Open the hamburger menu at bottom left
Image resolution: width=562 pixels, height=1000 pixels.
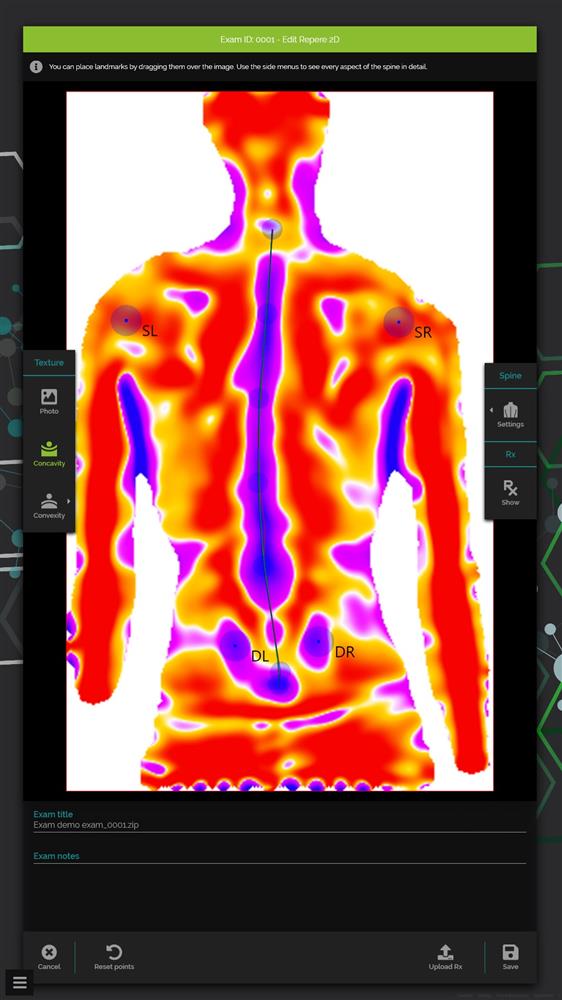tap(19, 983)
